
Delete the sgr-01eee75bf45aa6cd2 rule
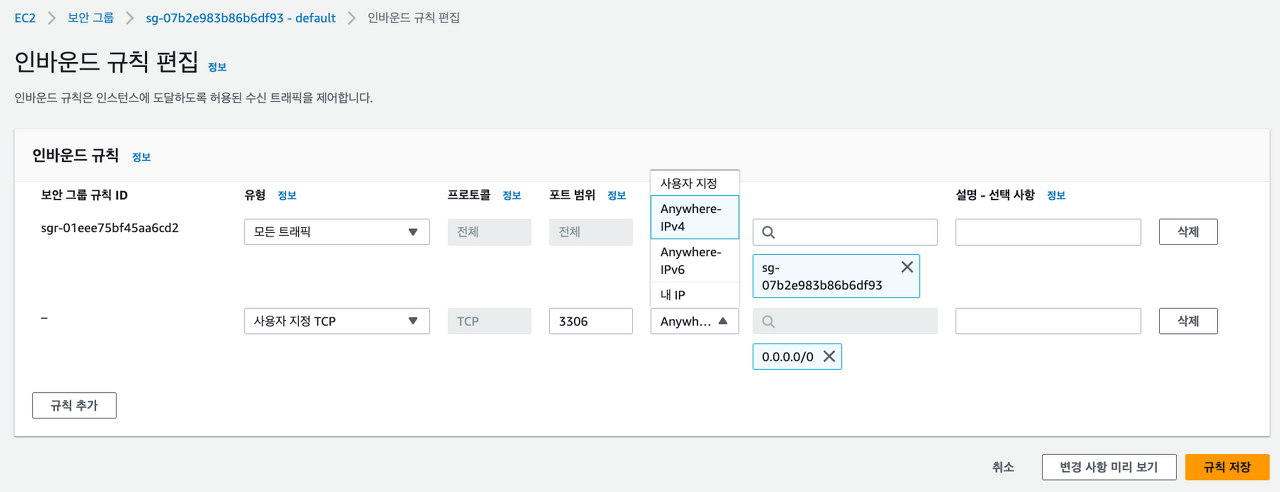click(x=1188, y=232)
